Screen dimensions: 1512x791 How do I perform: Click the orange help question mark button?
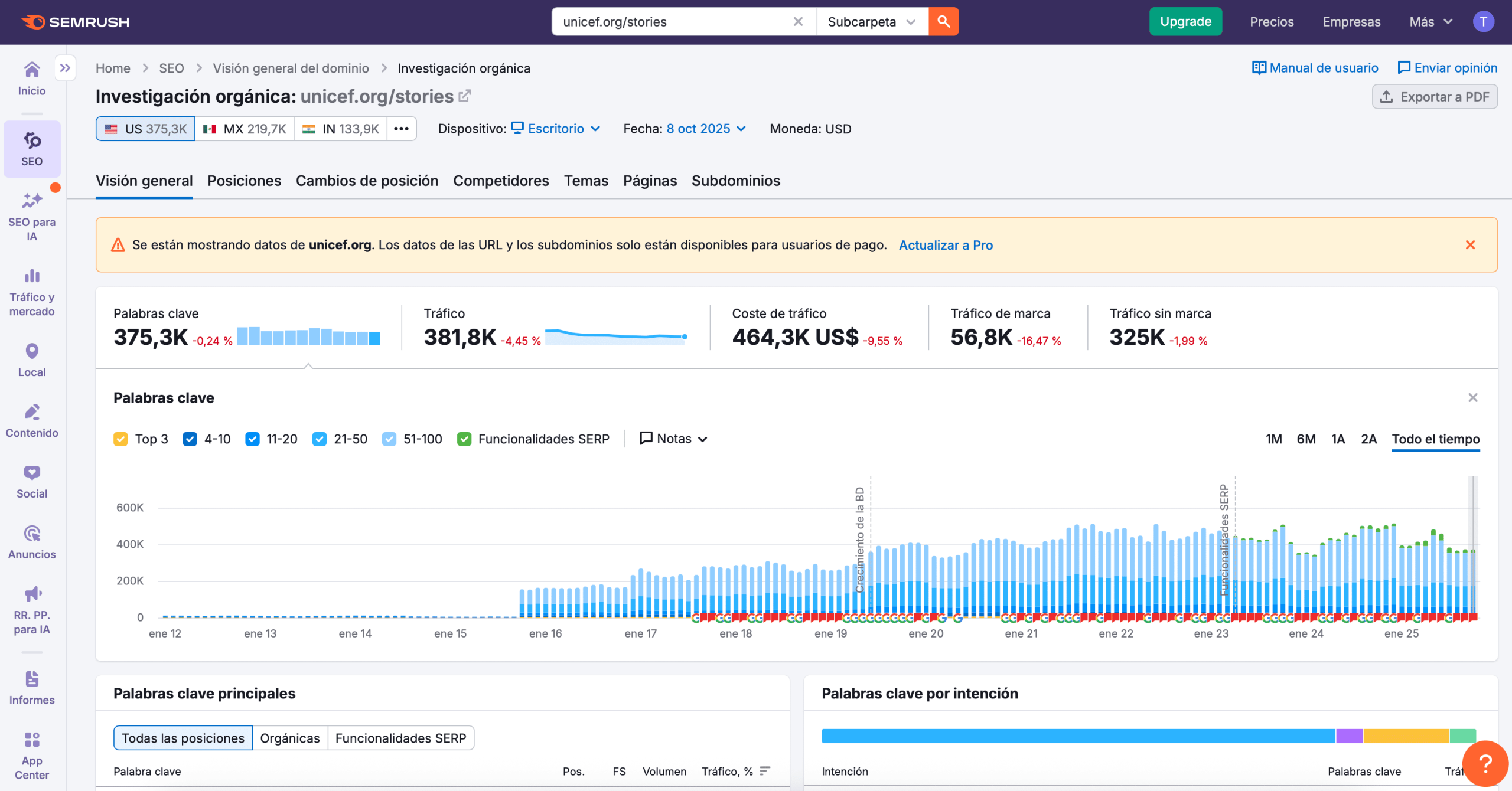(1485, 763)
